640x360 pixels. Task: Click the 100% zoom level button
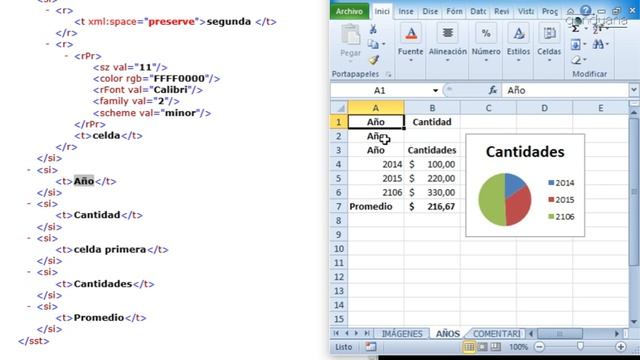pos(518,347)
